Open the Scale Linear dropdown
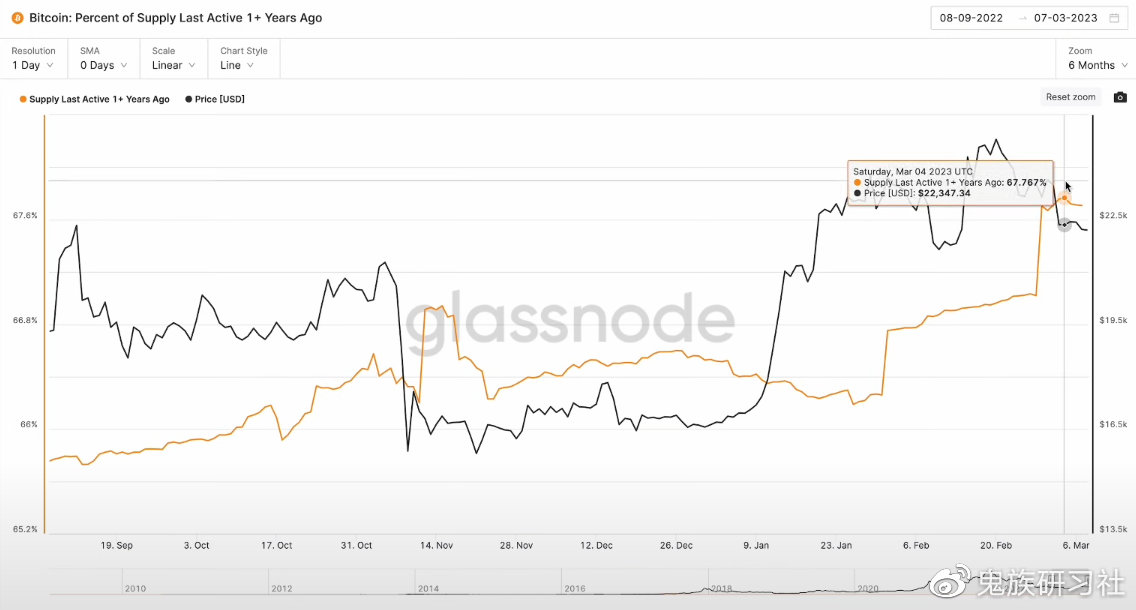This screenshot has height=610, width=1136. [173, 65]
